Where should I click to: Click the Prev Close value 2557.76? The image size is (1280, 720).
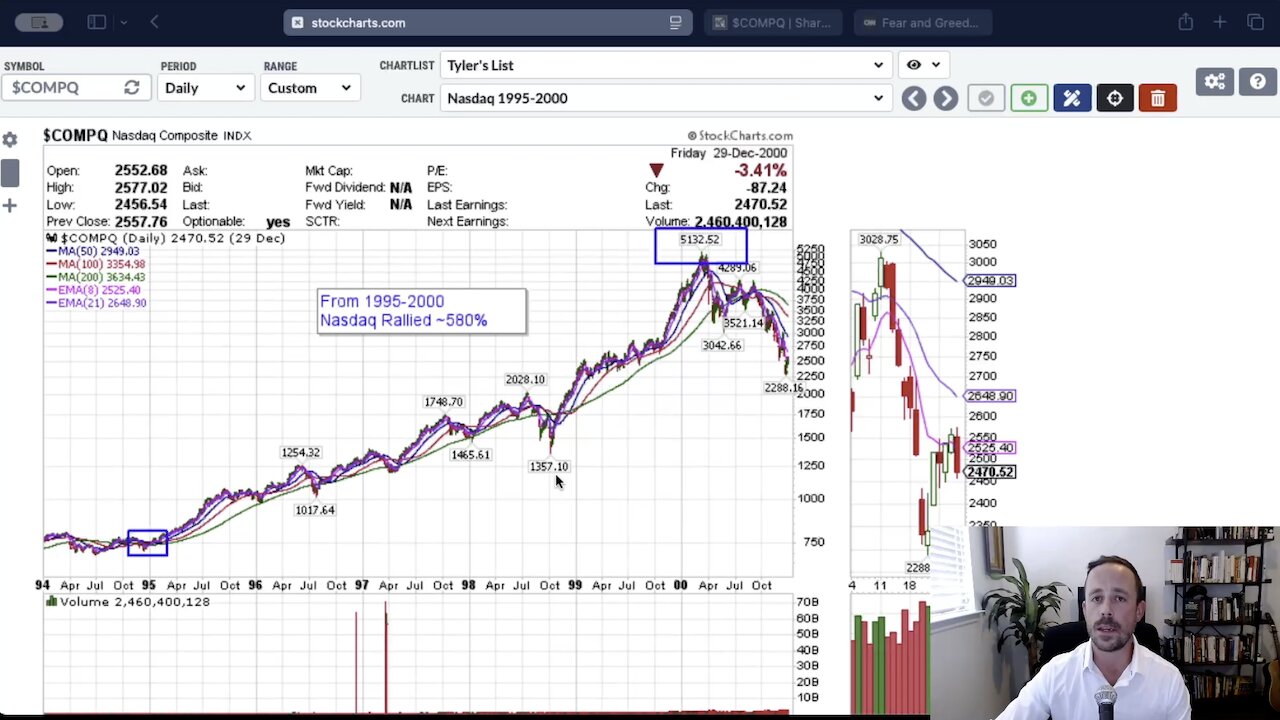click(x=141, y=221)
